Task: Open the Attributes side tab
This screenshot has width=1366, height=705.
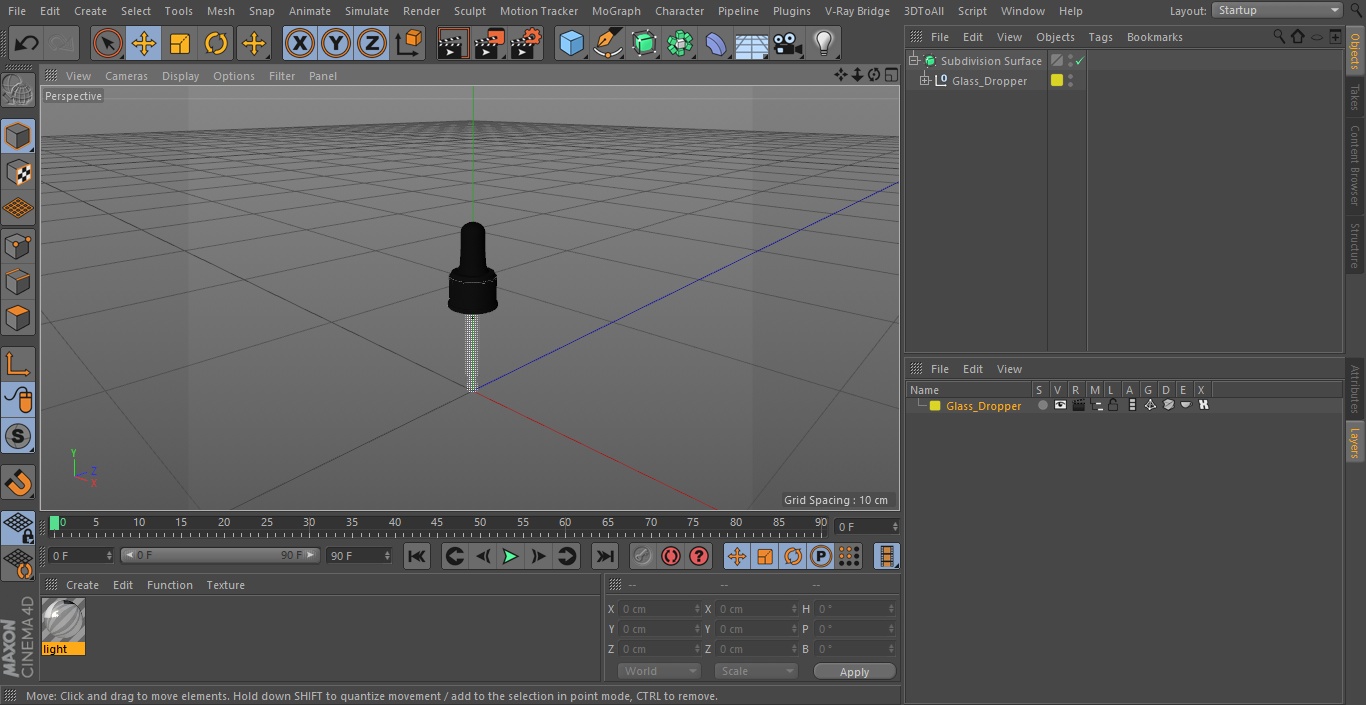Action: pos(1355,389)
